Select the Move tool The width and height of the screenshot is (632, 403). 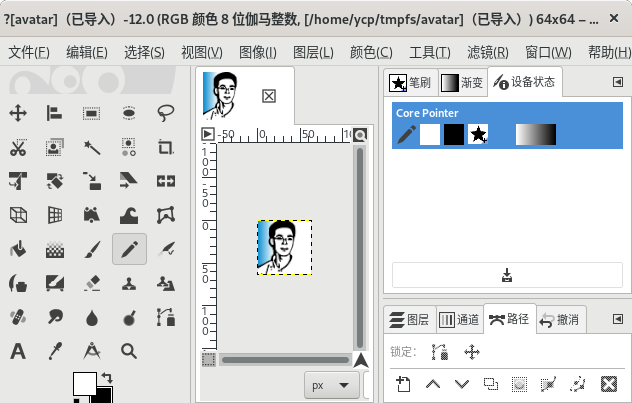click(x=18, y=113)
